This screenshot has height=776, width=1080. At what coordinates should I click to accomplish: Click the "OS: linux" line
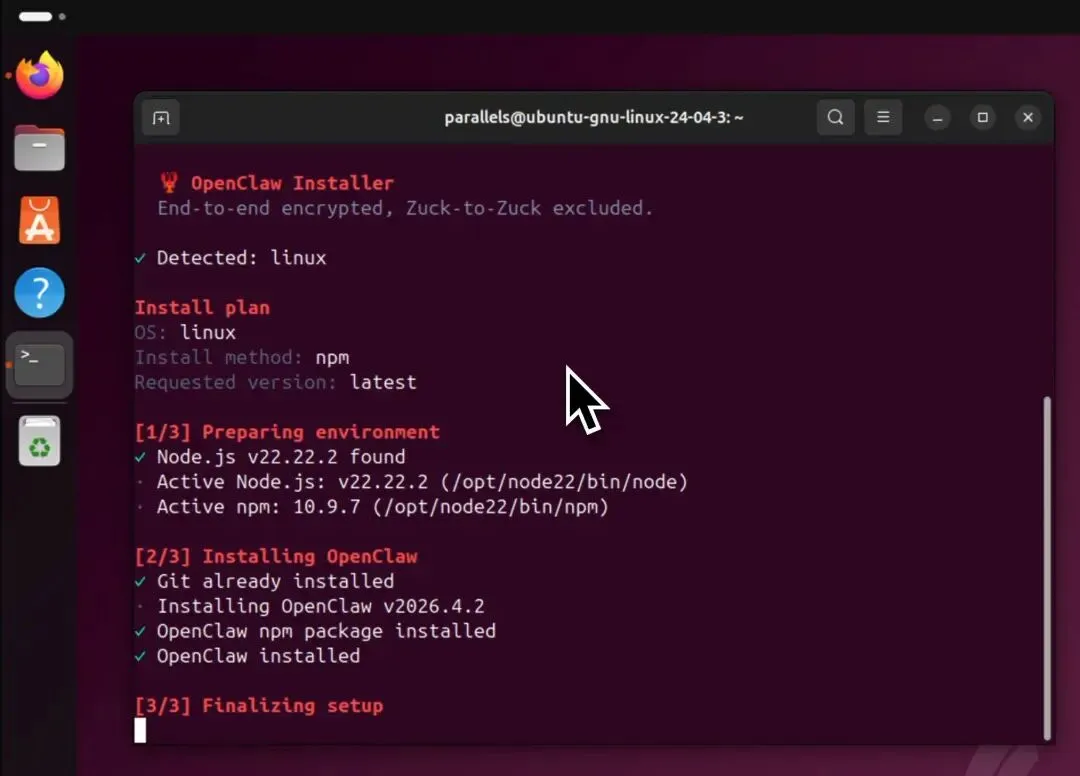[x=185, y=333]
